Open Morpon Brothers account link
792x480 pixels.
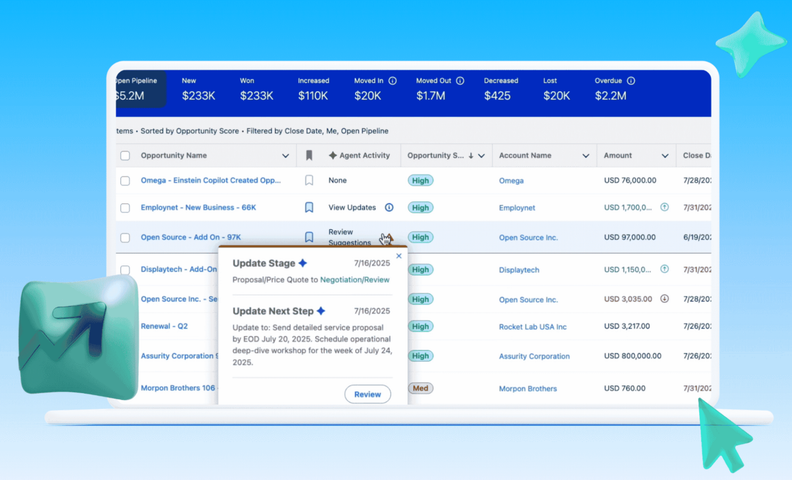(x=528, y=389)
